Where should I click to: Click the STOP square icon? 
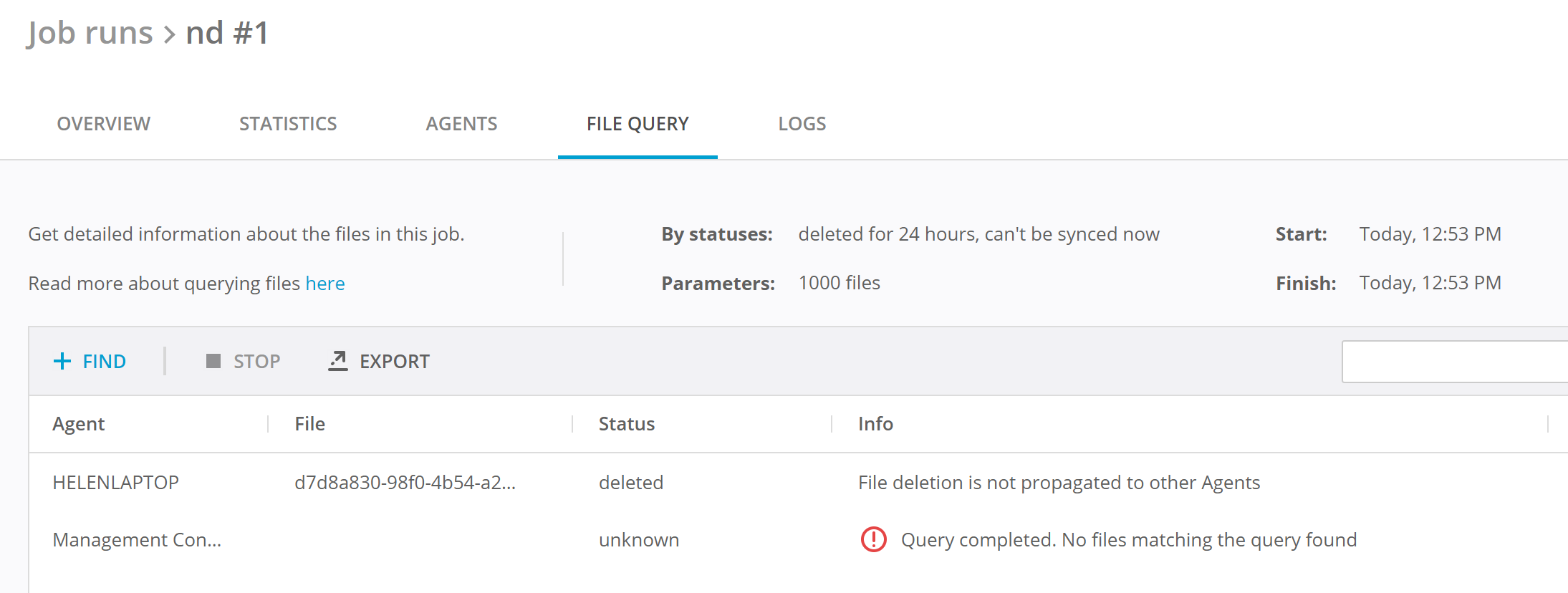(213, 361)
